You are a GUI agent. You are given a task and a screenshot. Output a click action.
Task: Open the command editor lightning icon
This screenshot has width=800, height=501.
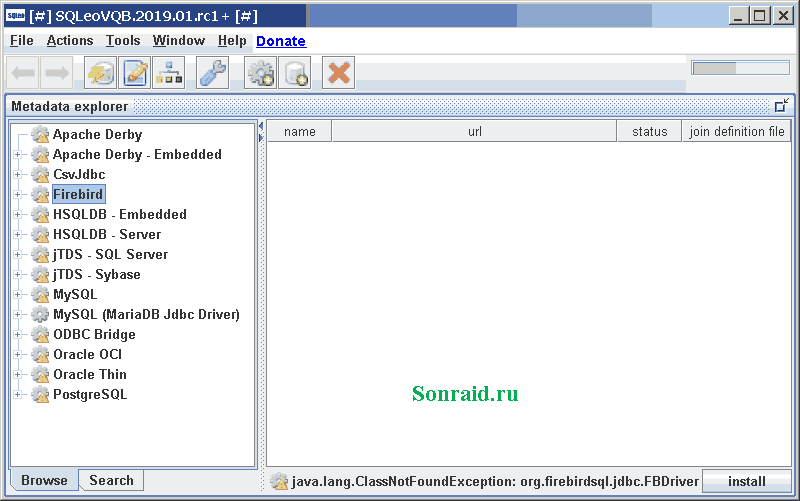(101, 73)
